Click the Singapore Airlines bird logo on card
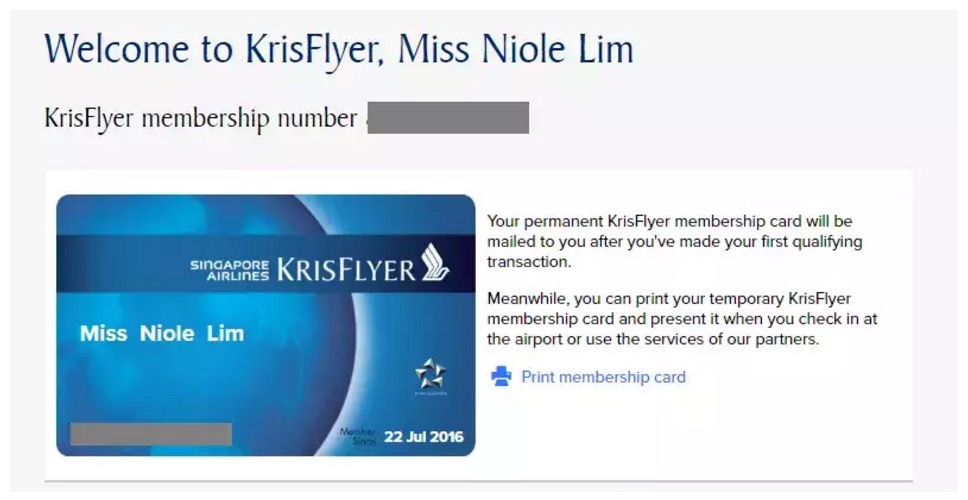This screenshot has width=968, height=500. (435, 262)
